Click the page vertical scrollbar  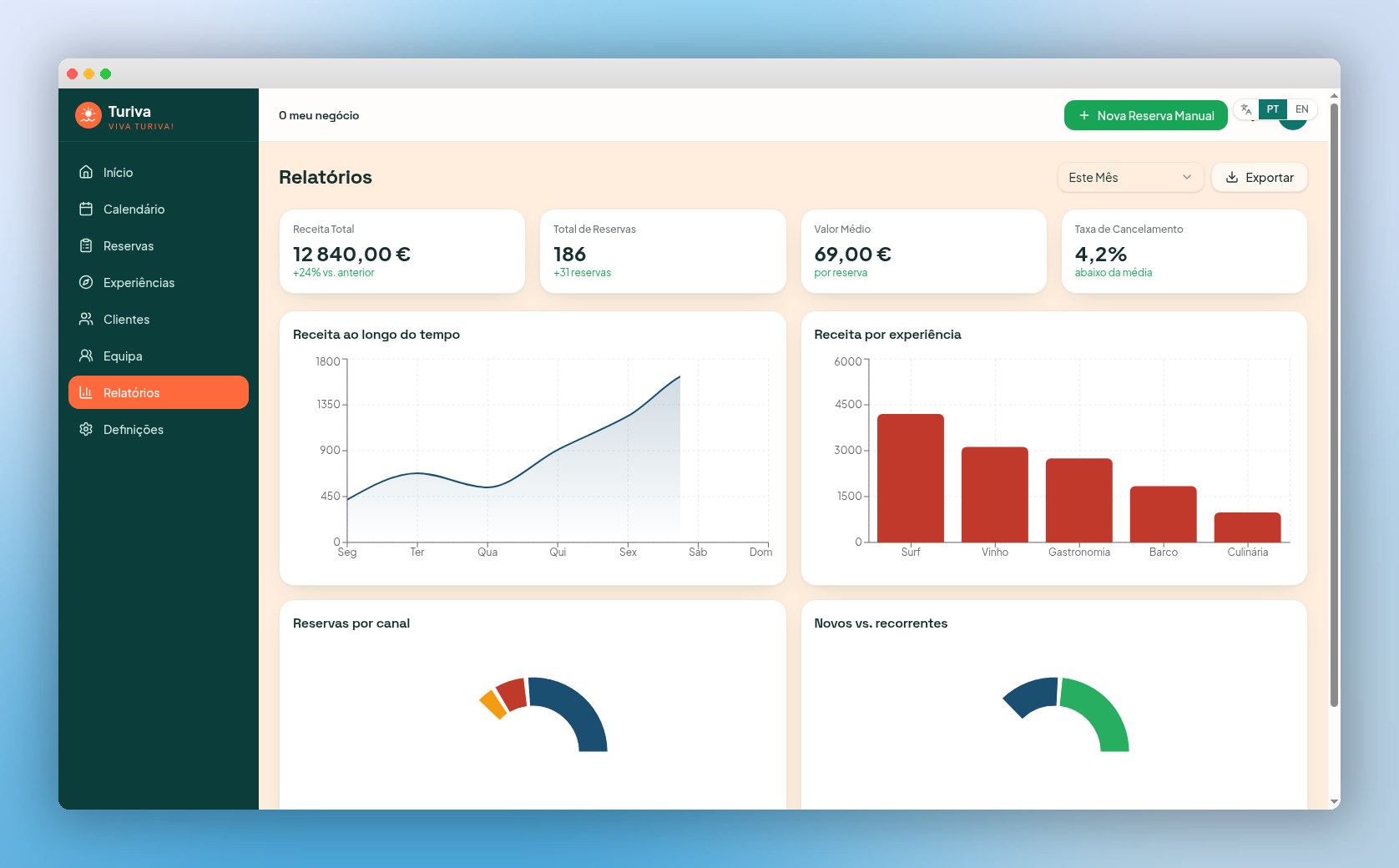[1334, 405]
